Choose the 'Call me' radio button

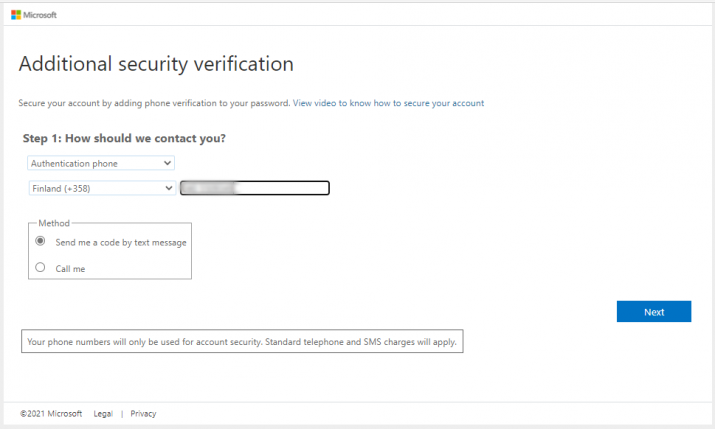40,267
